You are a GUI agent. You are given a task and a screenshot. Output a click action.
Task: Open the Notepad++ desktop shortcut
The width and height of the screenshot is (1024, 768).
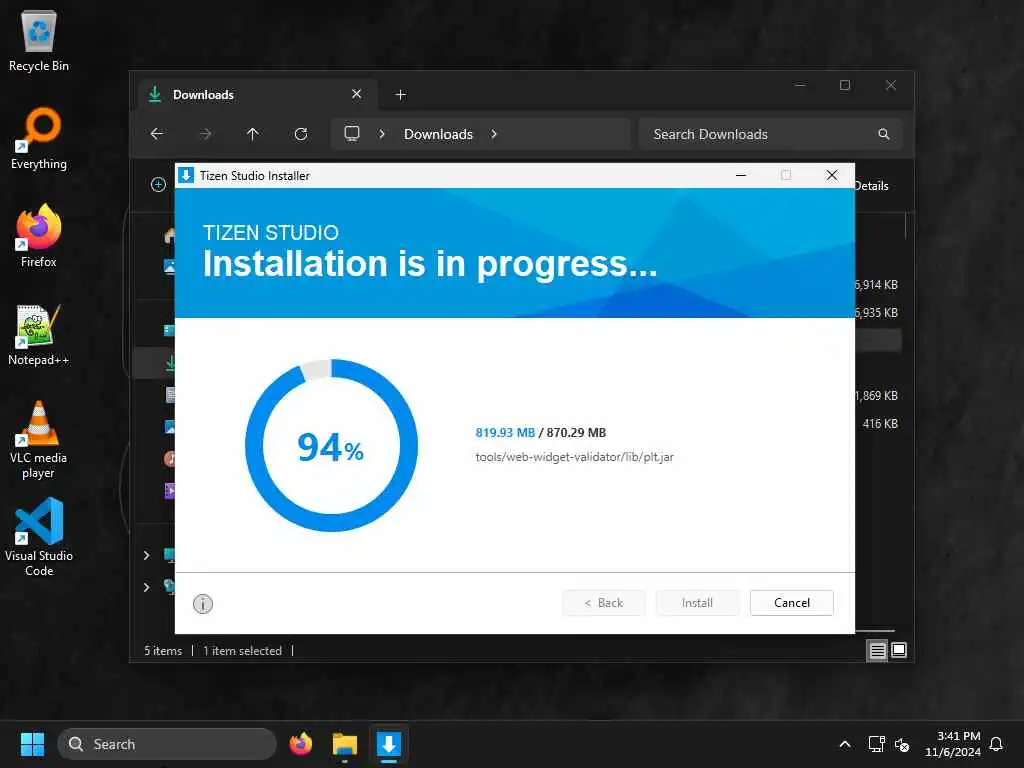click(39, 334)
